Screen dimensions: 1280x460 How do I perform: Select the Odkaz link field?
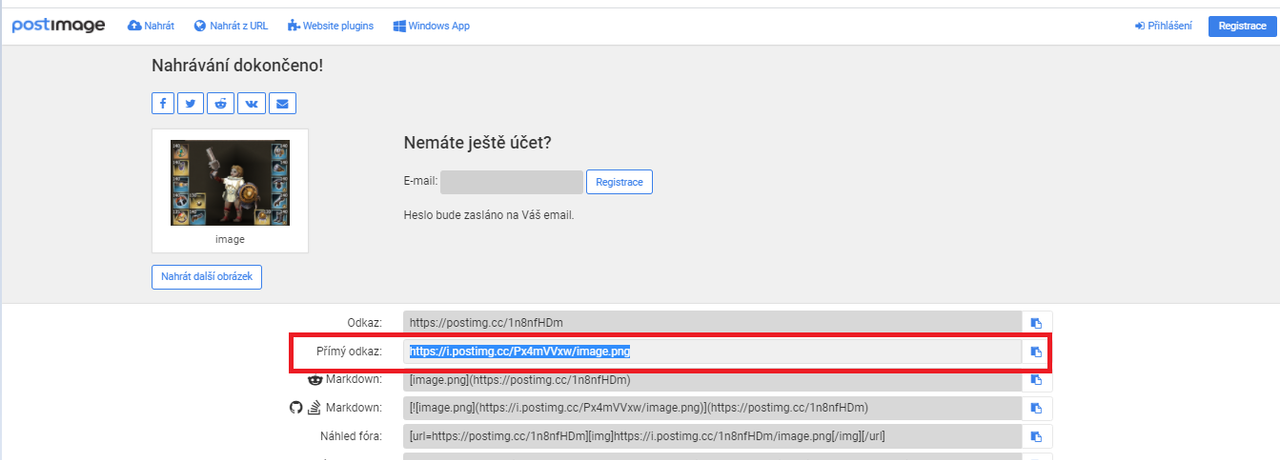tap(712, 323)
